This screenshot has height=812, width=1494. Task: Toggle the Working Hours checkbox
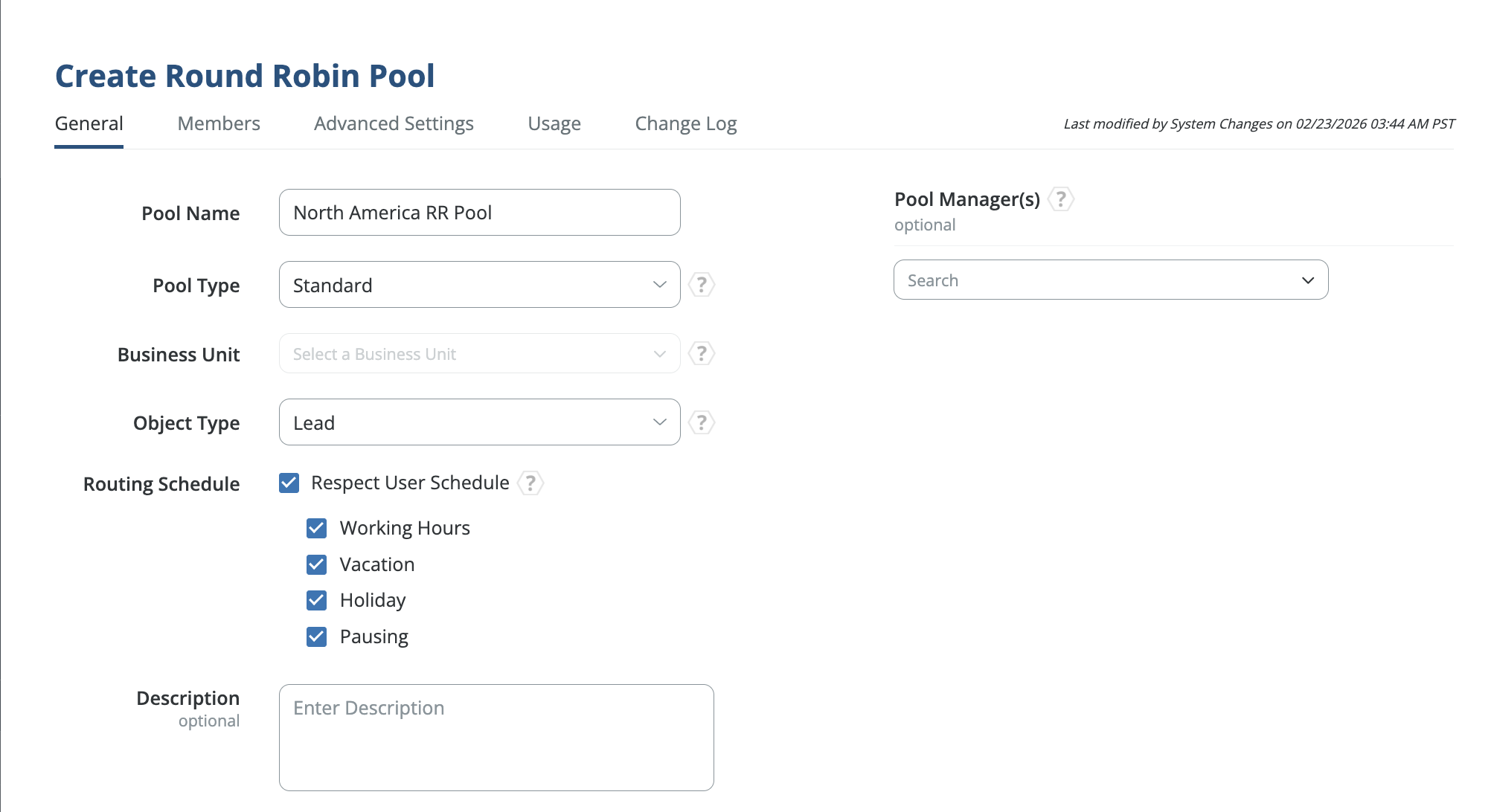tap(317, 529)
